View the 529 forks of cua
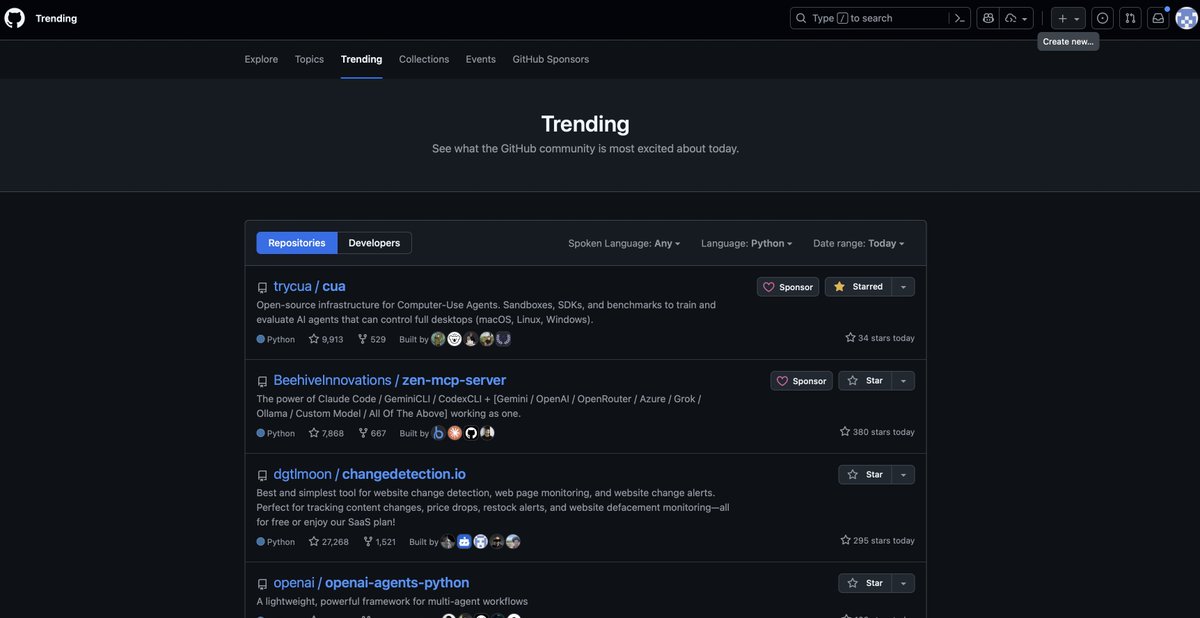 click(x=372, y=339)
